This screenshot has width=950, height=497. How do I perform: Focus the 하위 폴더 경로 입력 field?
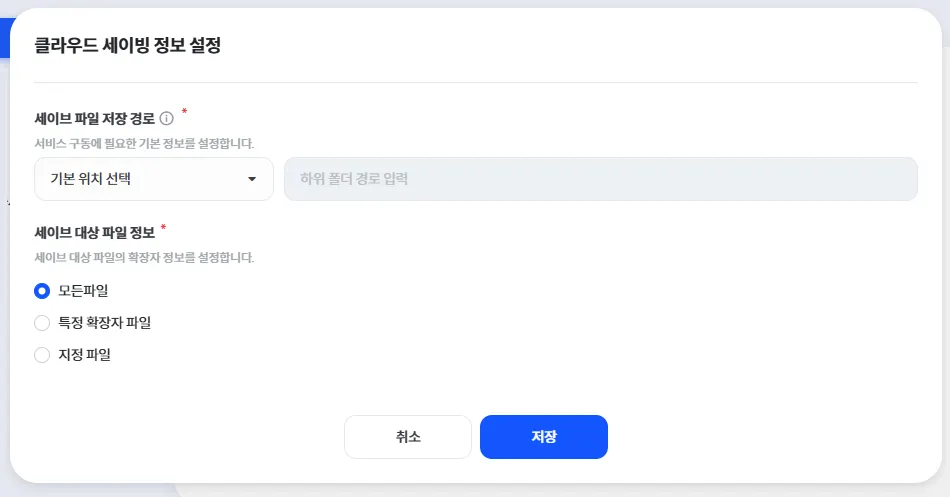(600, 179)
